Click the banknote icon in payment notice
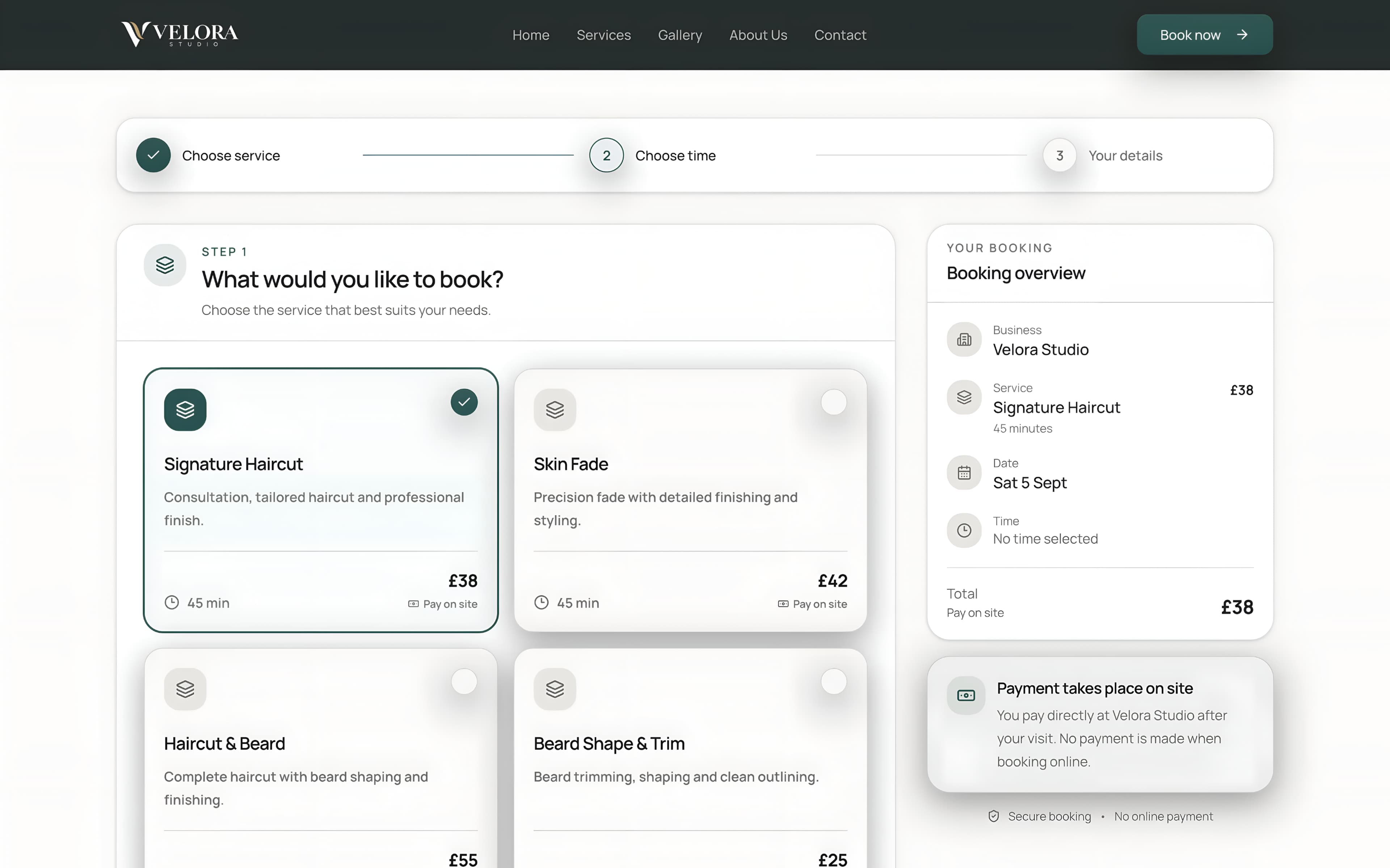Screen dimensions: 1390x868 click(966, 695)
